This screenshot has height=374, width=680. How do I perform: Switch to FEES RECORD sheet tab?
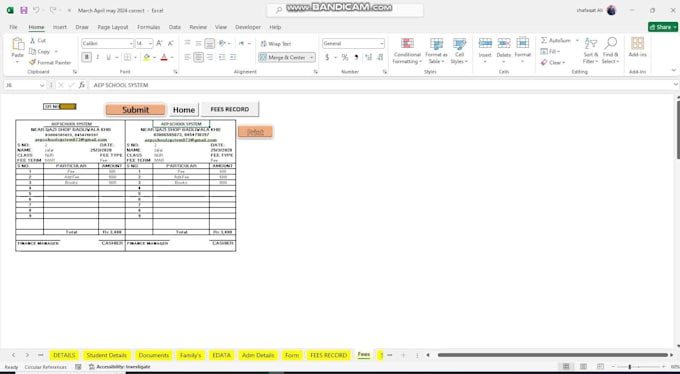pos(328,355)
